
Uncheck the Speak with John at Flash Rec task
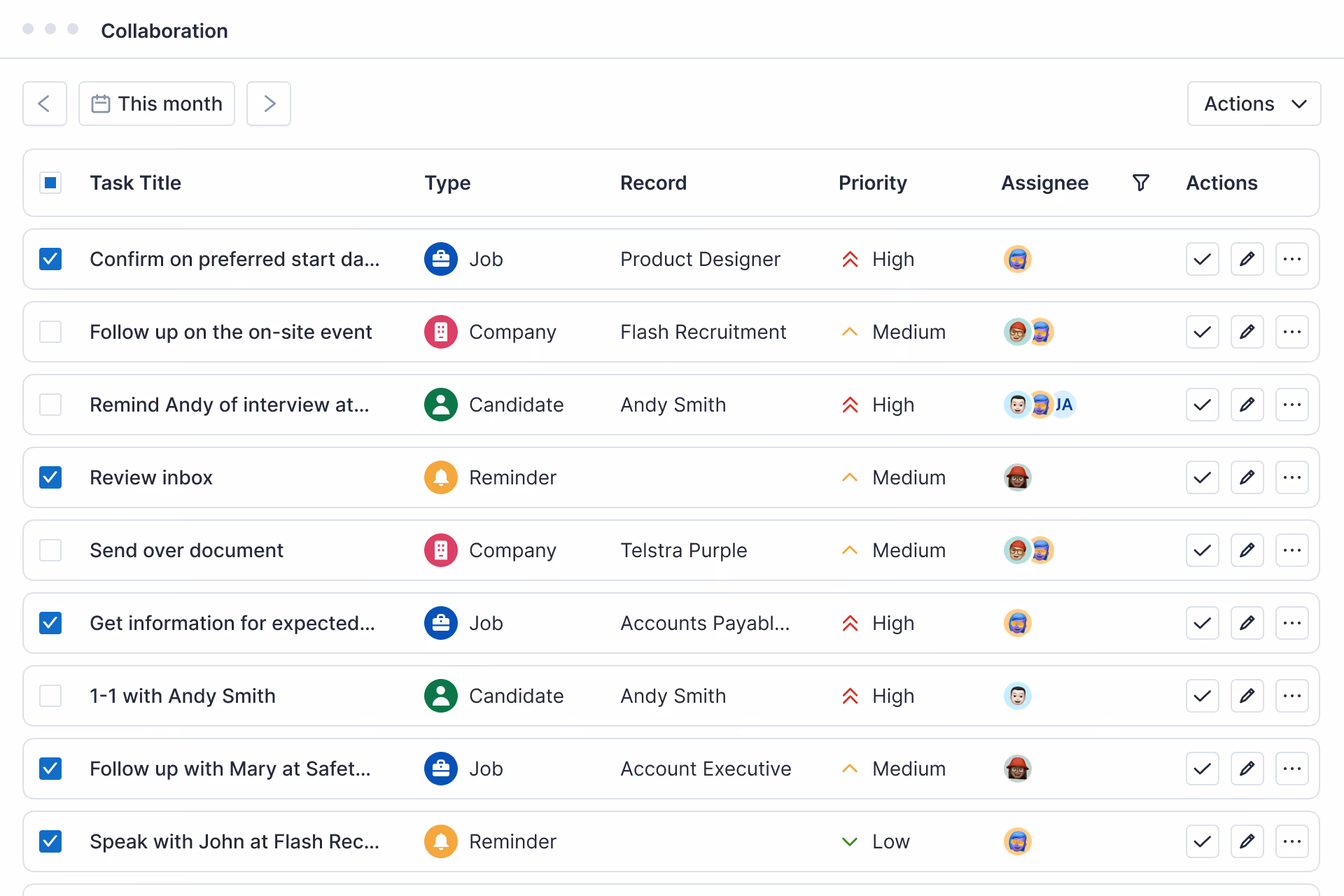pos(50,841)
